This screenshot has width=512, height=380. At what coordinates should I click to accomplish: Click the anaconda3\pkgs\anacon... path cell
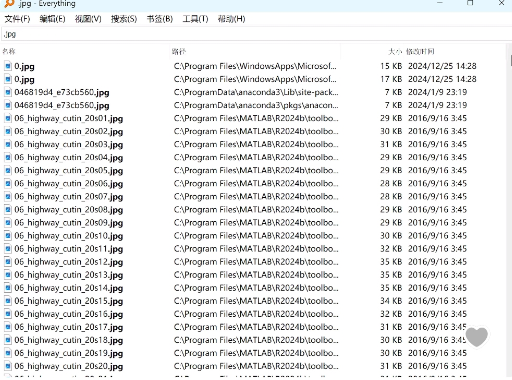[x=256, y=105]
